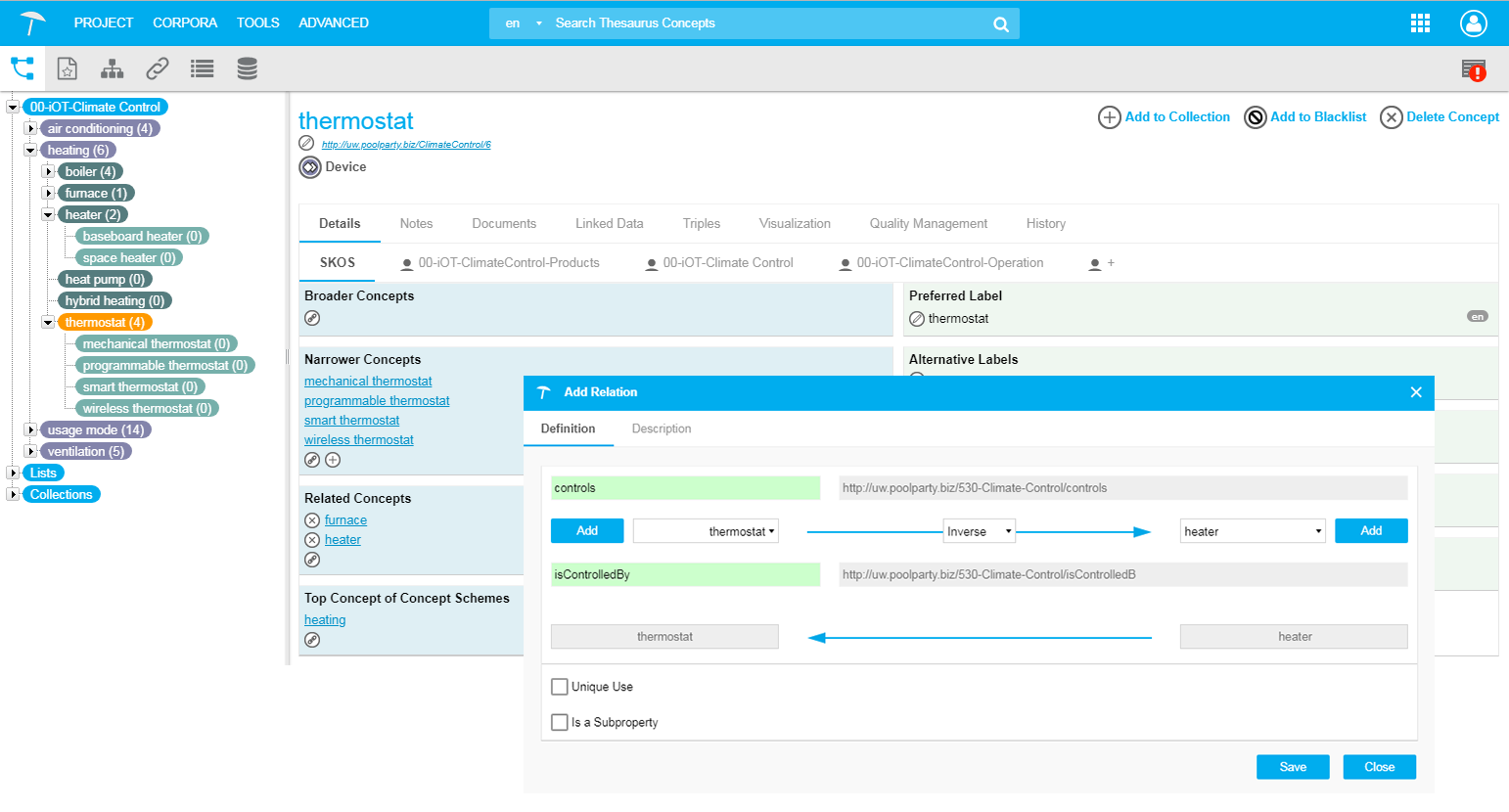Click the Save button
The image size is (1509, 812).
(x=1293, y=767)
